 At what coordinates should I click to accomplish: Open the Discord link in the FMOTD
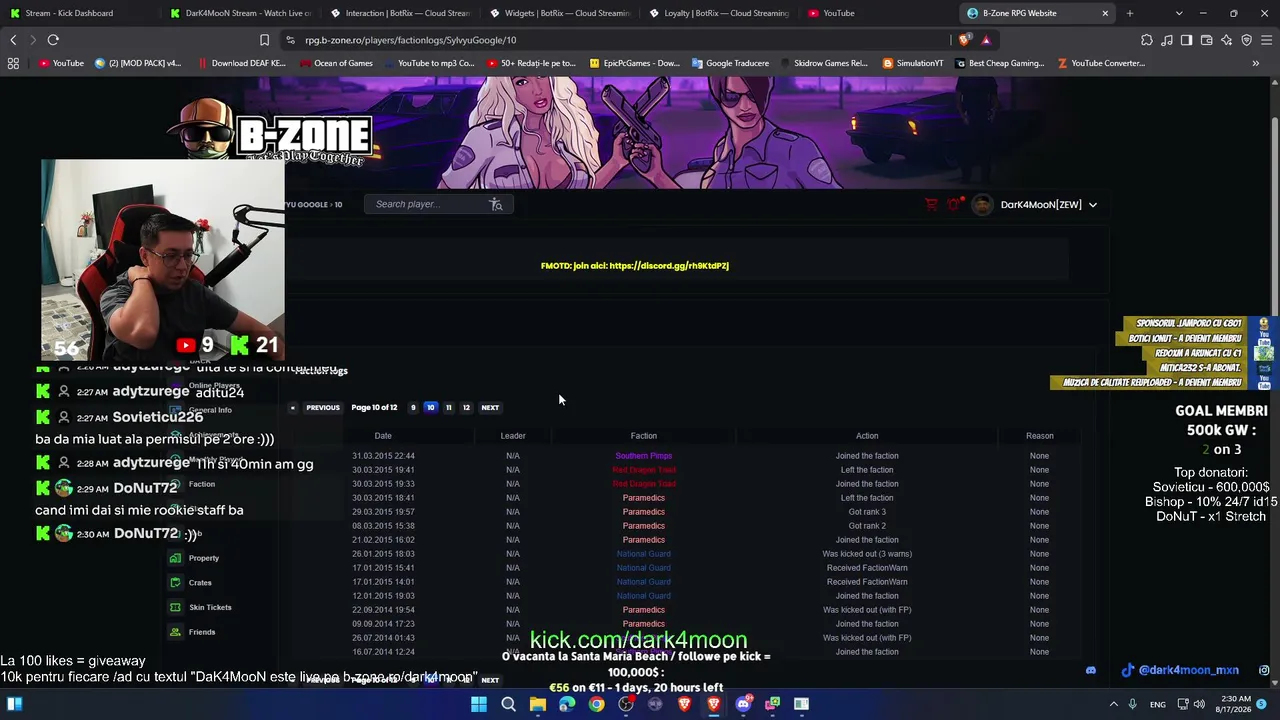tap(669, 266)
